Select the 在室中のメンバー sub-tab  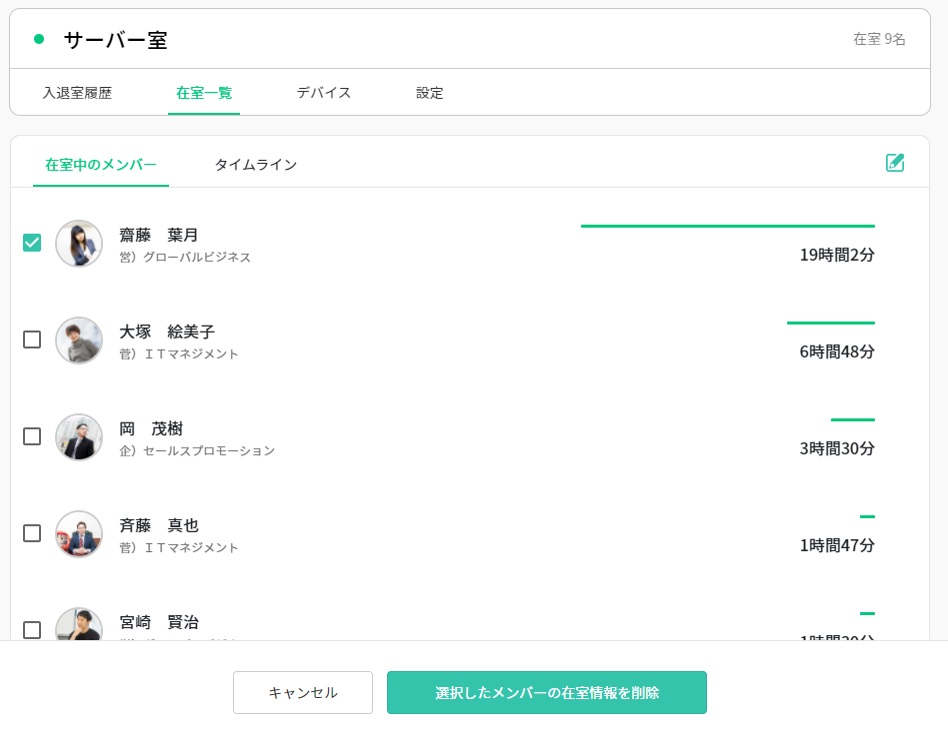(101, 165)
